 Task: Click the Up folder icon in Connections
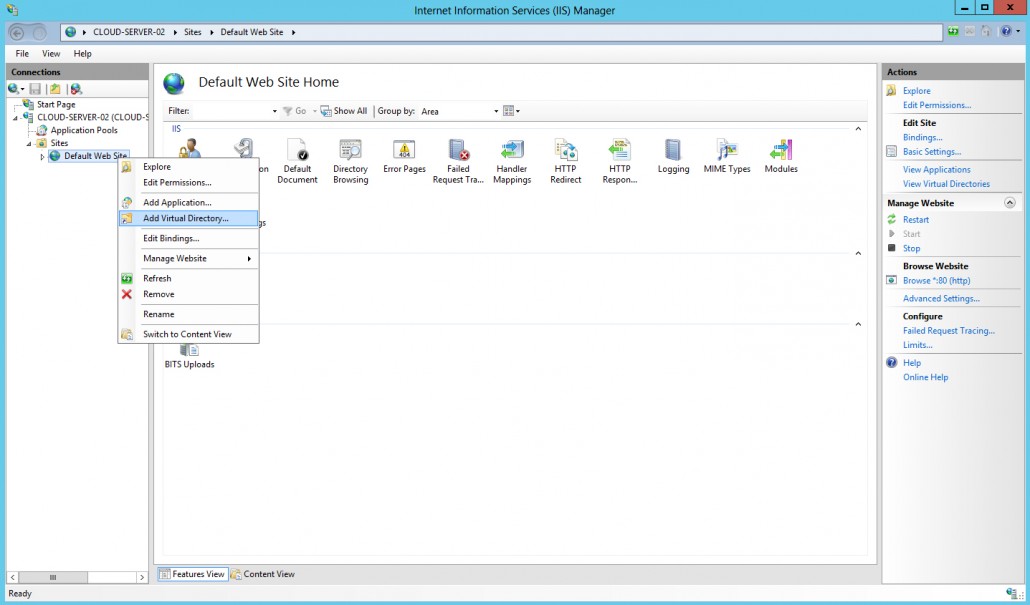tap(55, 89)
